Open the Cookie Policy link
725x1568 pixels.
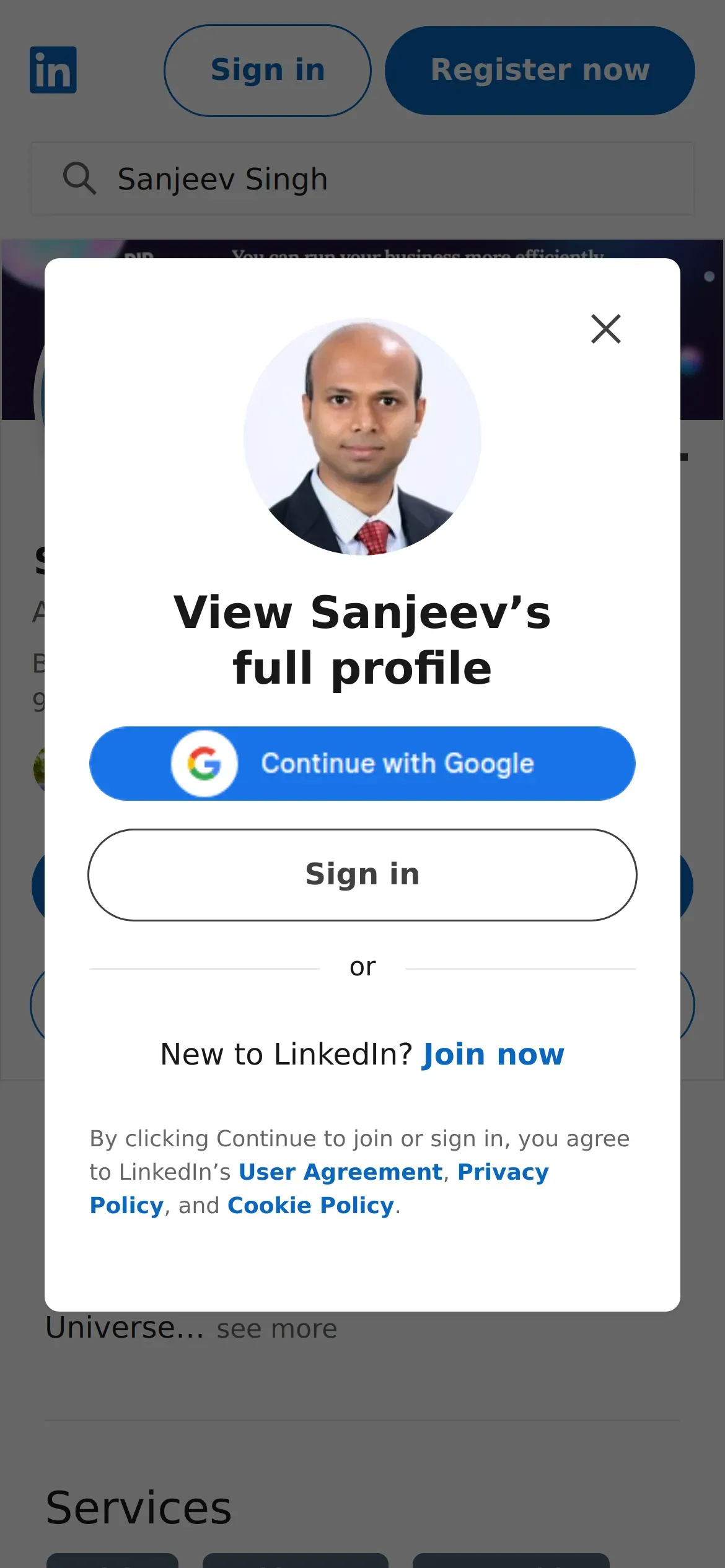[x=310, y=1205]
